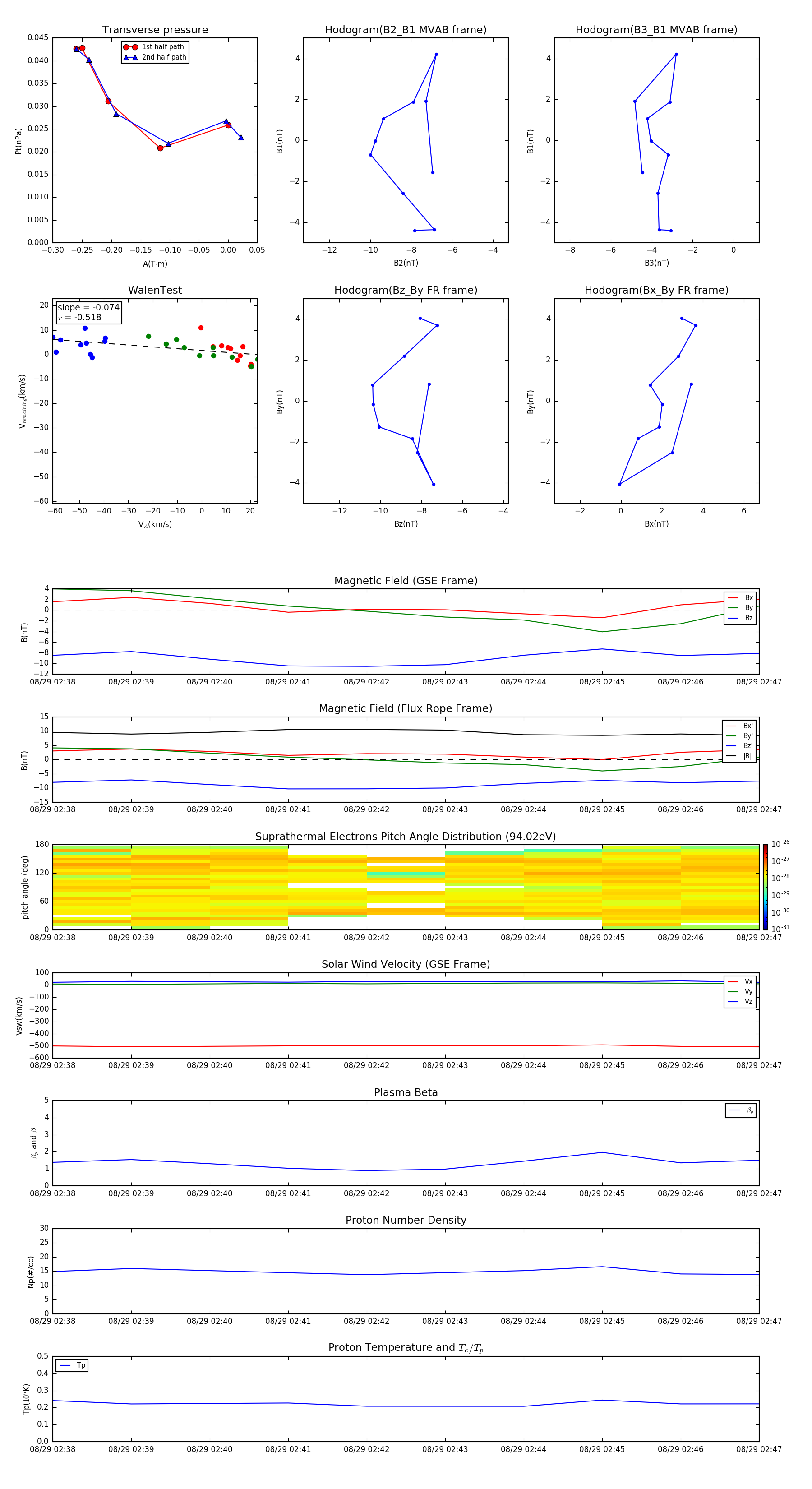Click the "Np(#/cc)" y-axis label

tap(31, 1272)
